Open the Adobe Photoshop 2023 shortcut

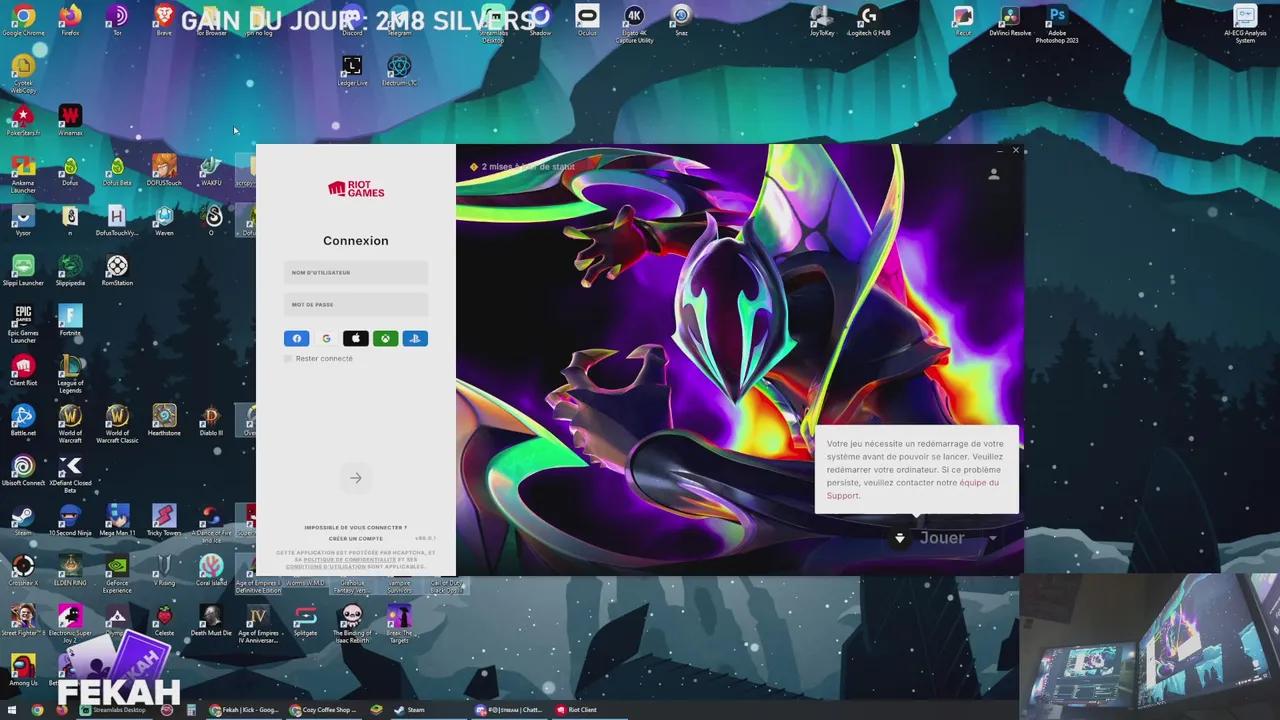[1057, 24]
